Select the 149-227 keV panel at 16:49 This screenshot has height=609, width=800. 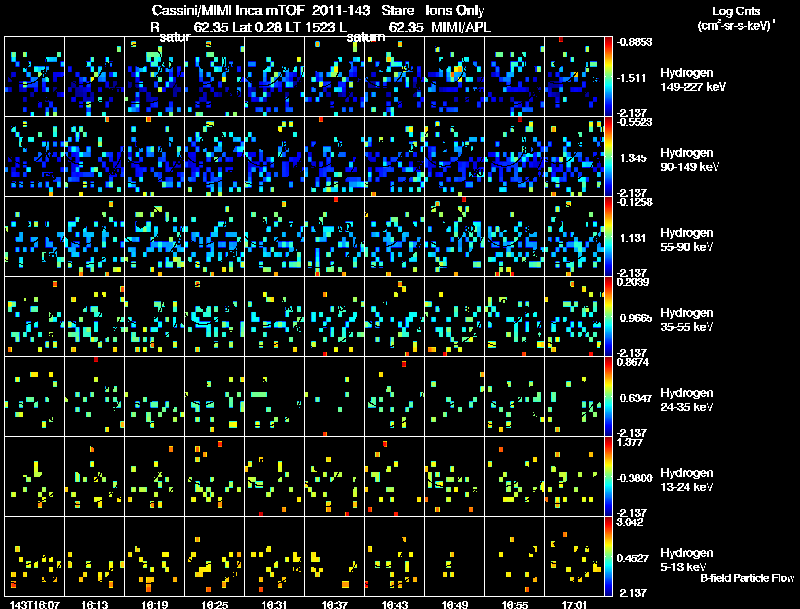point(454,77)
